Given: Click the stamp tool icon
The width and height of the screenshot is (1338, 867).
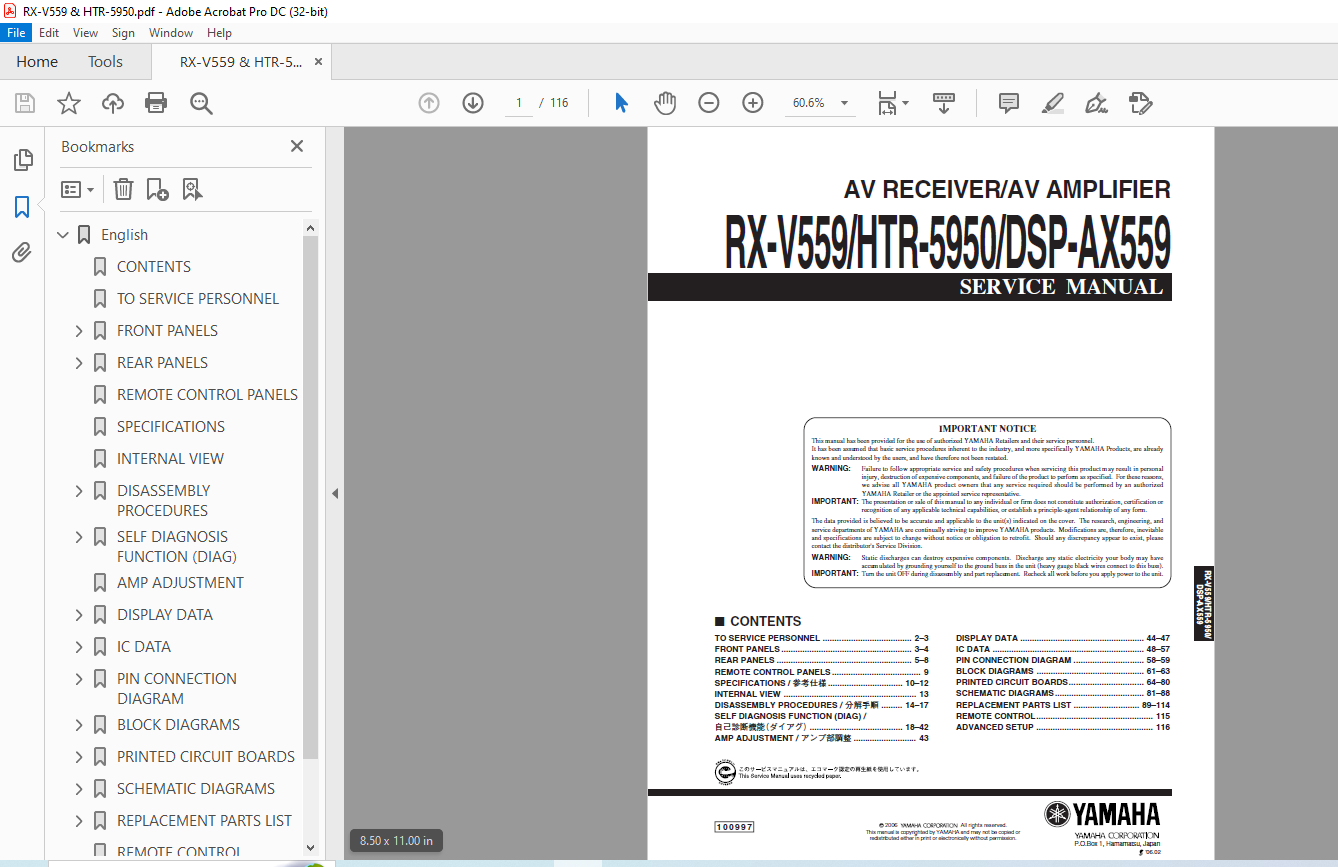Looking at the screenshot, I should click(x=1141, y=103).
